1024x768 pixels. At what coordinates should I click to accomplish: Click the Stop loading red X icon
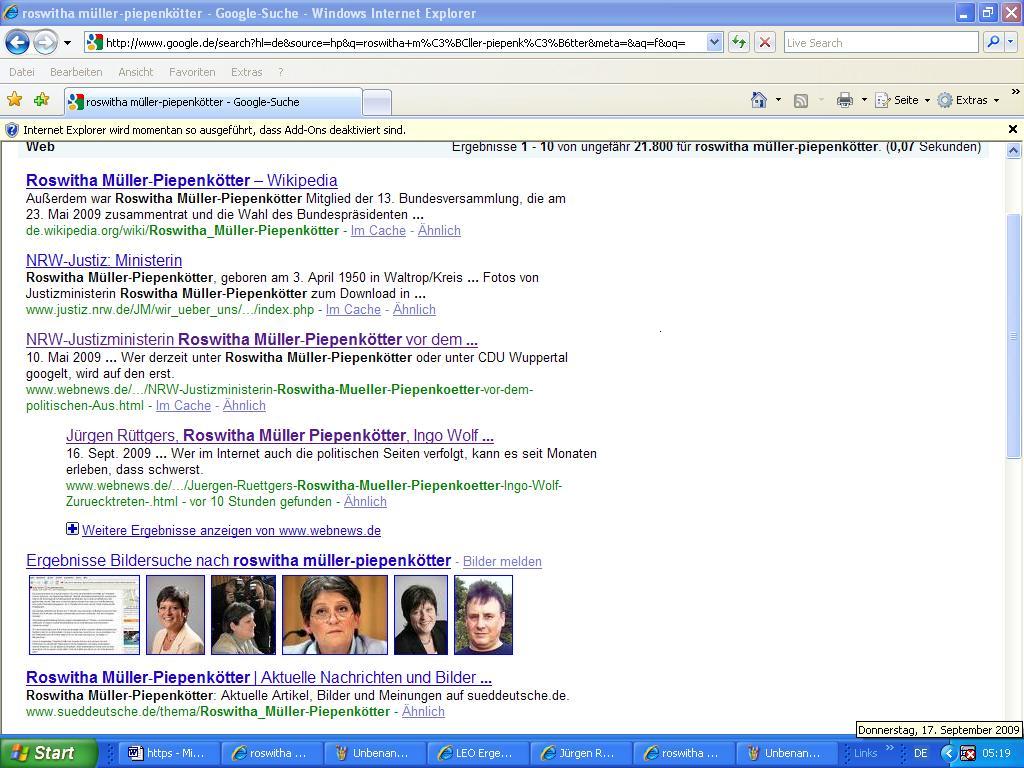coord(765,43)
